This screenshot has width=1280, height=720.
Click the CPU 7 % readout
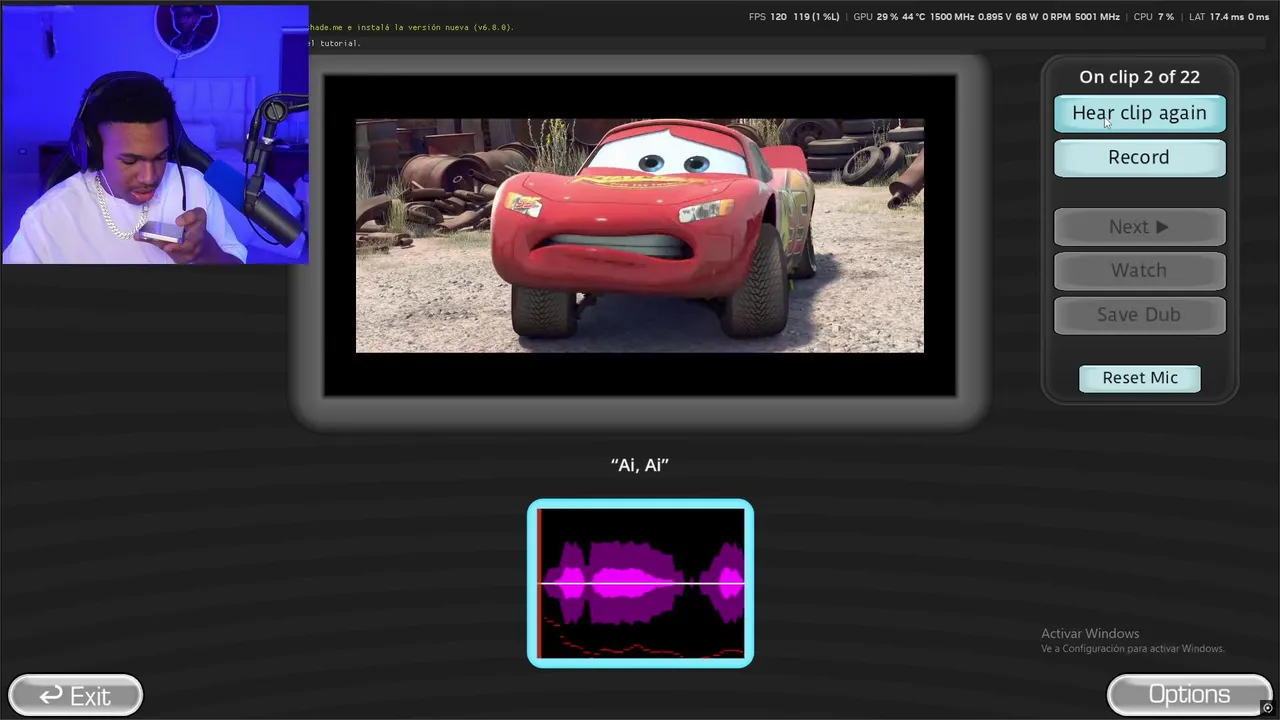[1154, 17]
